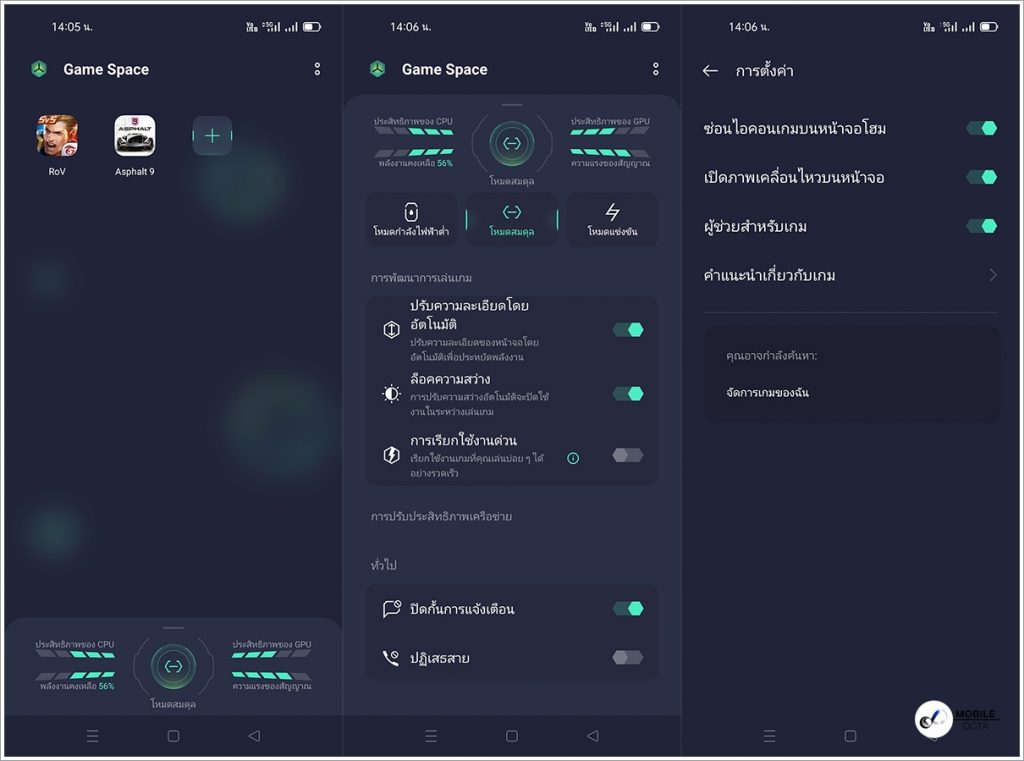Disable ล็อคความสว่าง brightness lock switch
1024x761 pixels.
pyautogui.click(x=628, y=394)
